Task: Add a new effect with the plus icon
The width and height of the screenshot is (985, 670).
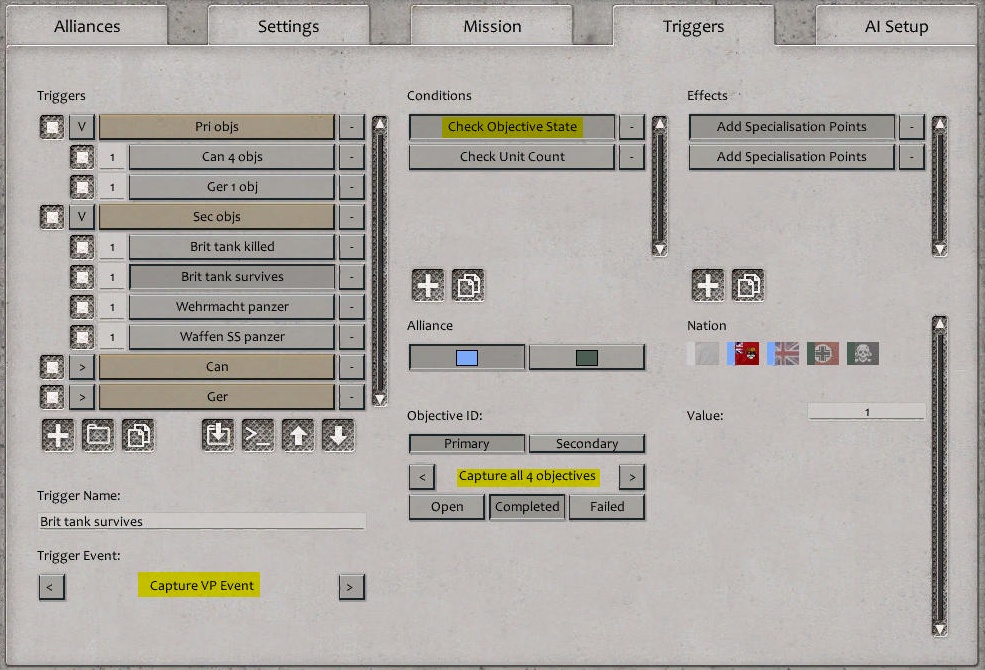Action: 708,285
